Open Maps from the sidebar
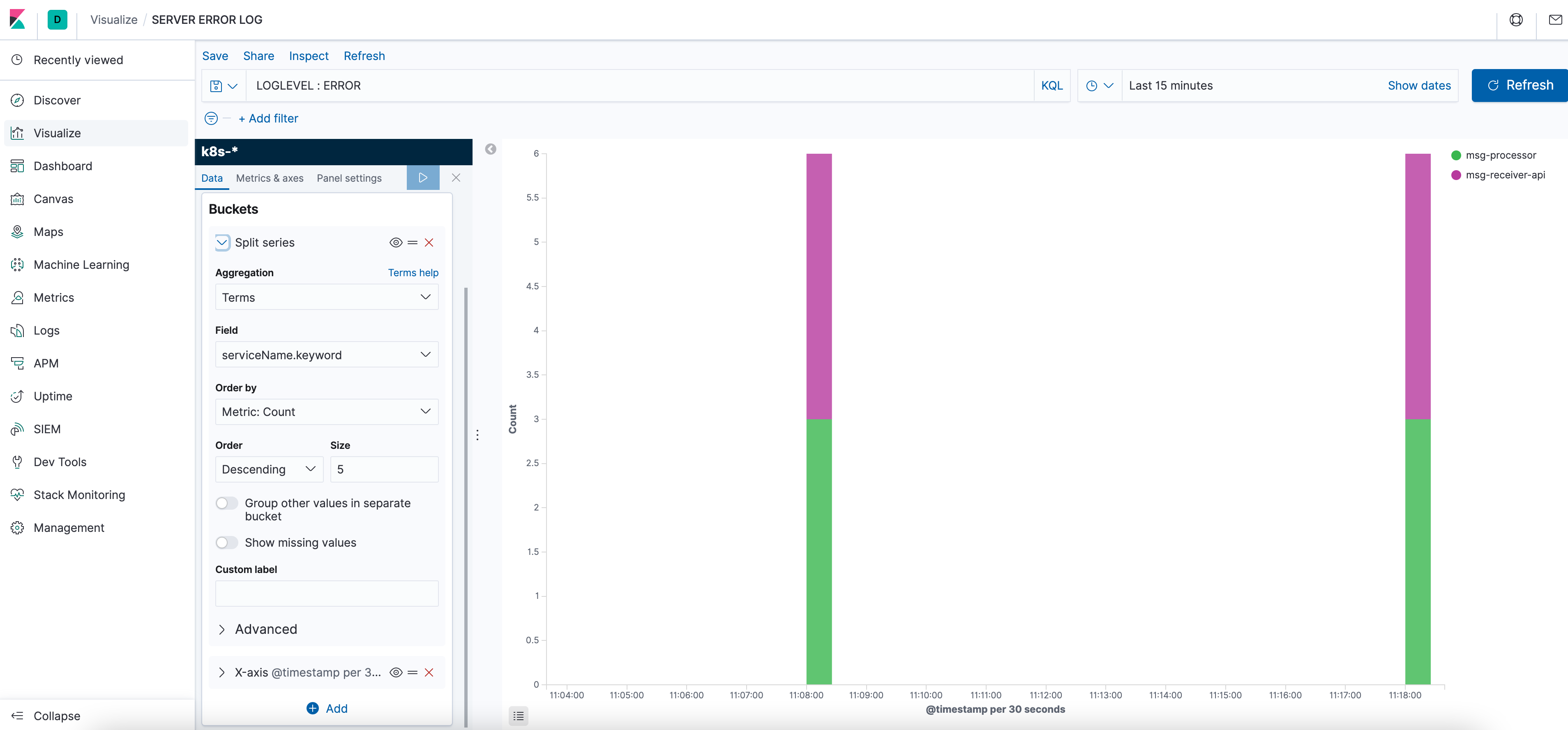Image resolution: width=1568 pixels, height=730 pixels. pos(48,231)
